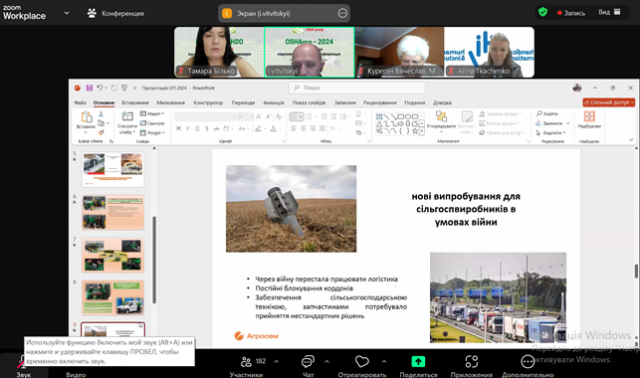Viewport: 640px width, 378px height.
Task: Click the Cut scissors icon
Action: pyautogui.click(x=101, y=114)
